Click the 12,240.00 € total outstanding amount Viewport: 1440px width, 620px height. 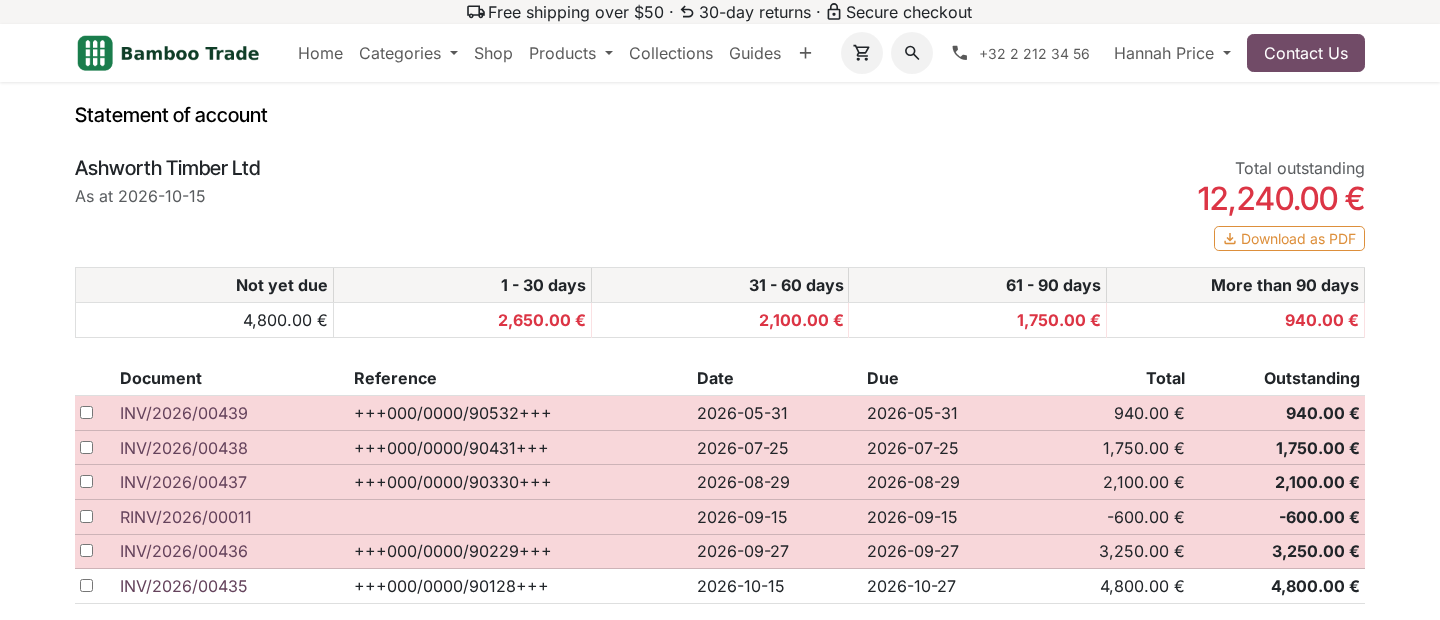[1281, 199]
